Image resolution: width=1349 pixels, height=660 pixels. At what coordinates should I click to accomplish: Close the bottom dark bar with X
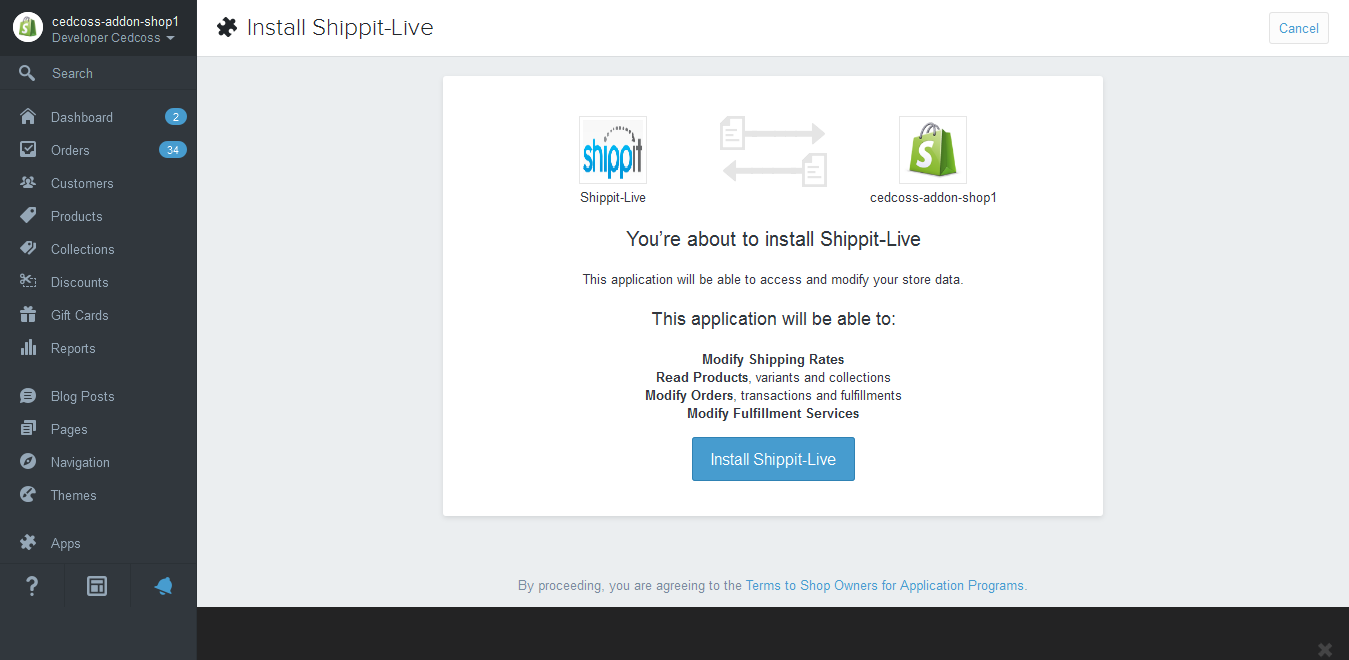tap(1325, 650)
